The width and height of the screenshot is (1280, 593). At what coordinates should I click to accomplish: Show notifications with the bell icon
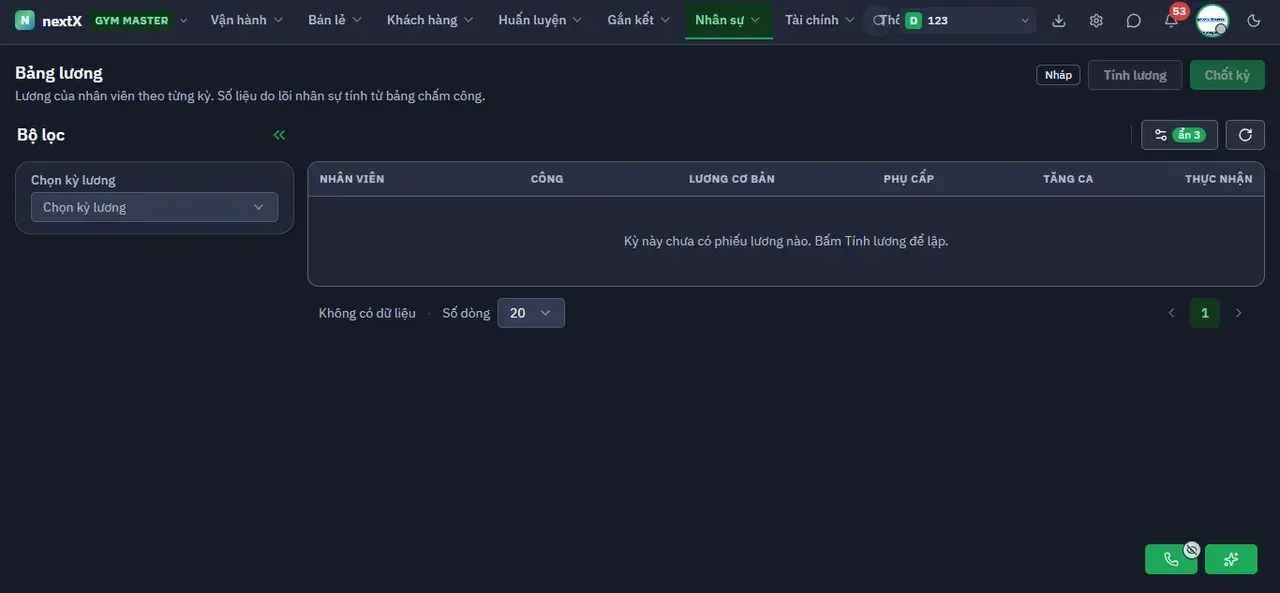pyautogui.click(x=1171, y=20)
